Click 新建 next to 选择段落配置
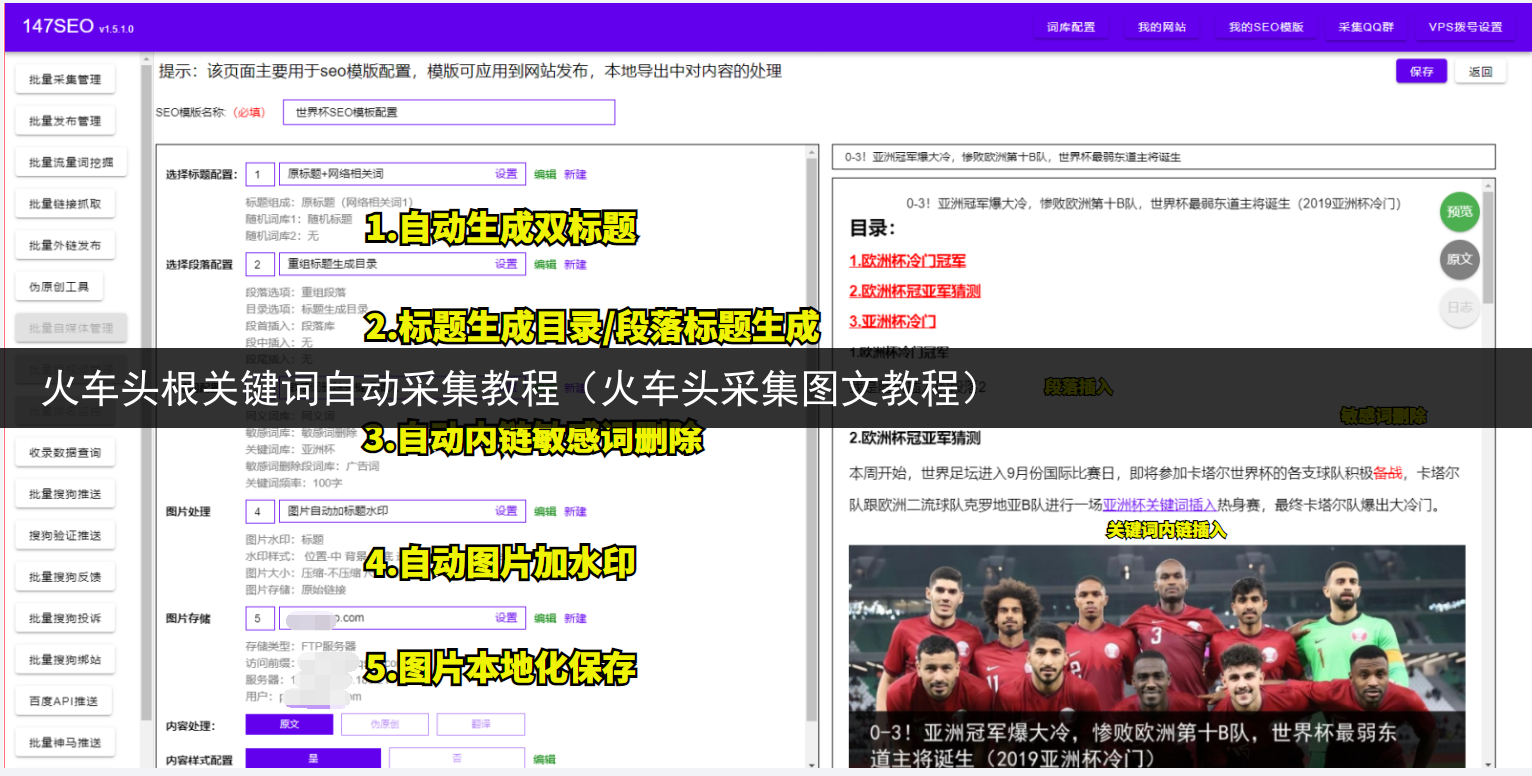This screenshot has height=776, width=1532. tap(575, 265)
